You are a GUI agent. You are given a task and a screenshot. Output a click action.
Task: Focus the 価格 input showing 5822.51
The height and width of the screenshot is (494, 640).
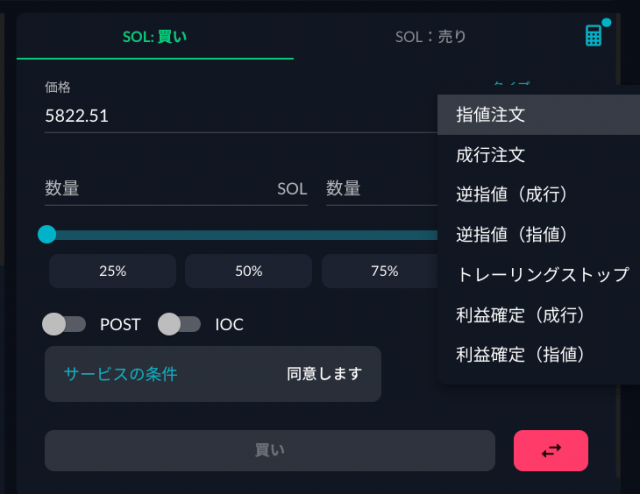coord(241,116)
